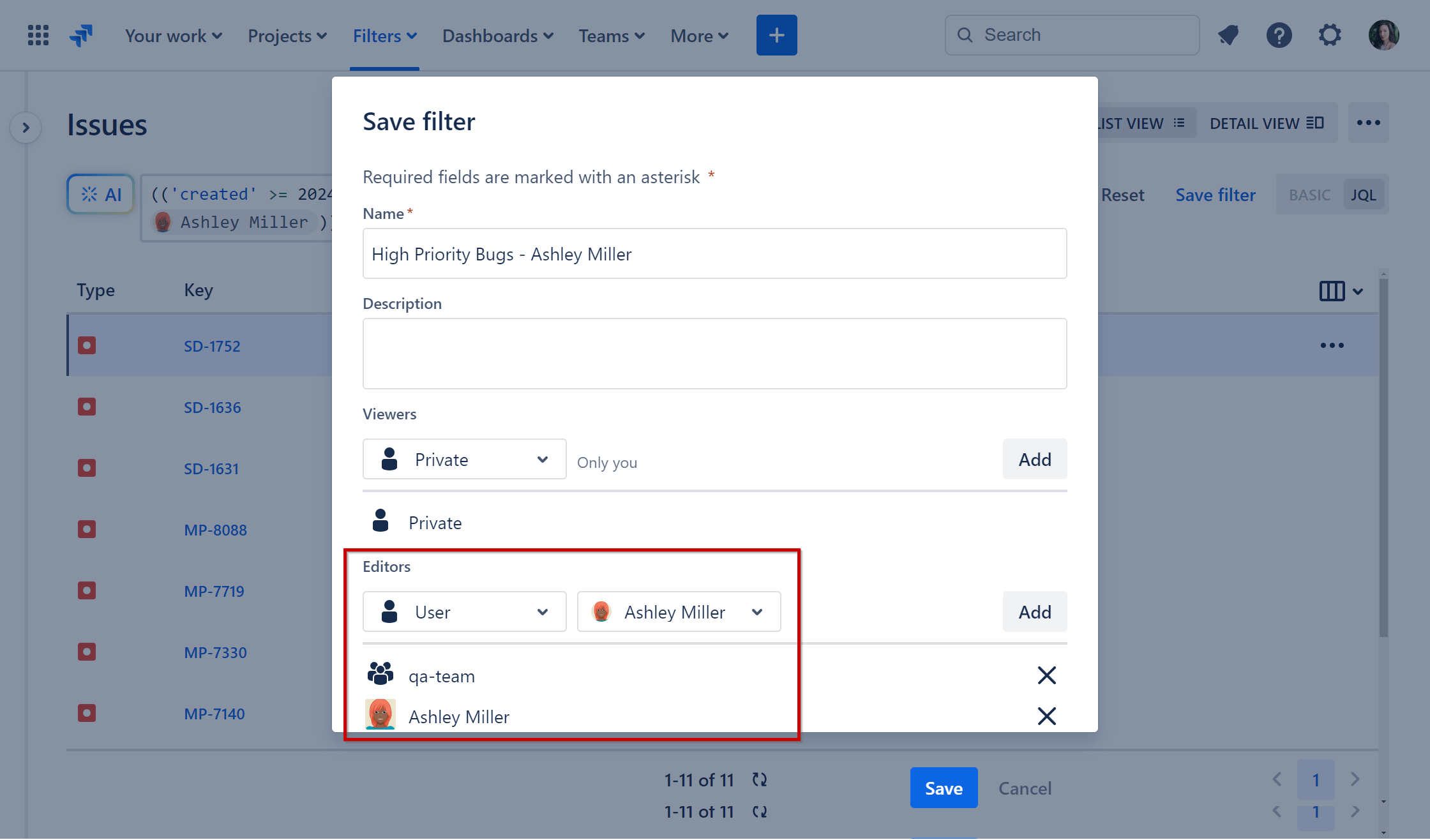The image size is (1430, 840).
Task: Refresh results with the sync icon
Action: coord(759,779)
